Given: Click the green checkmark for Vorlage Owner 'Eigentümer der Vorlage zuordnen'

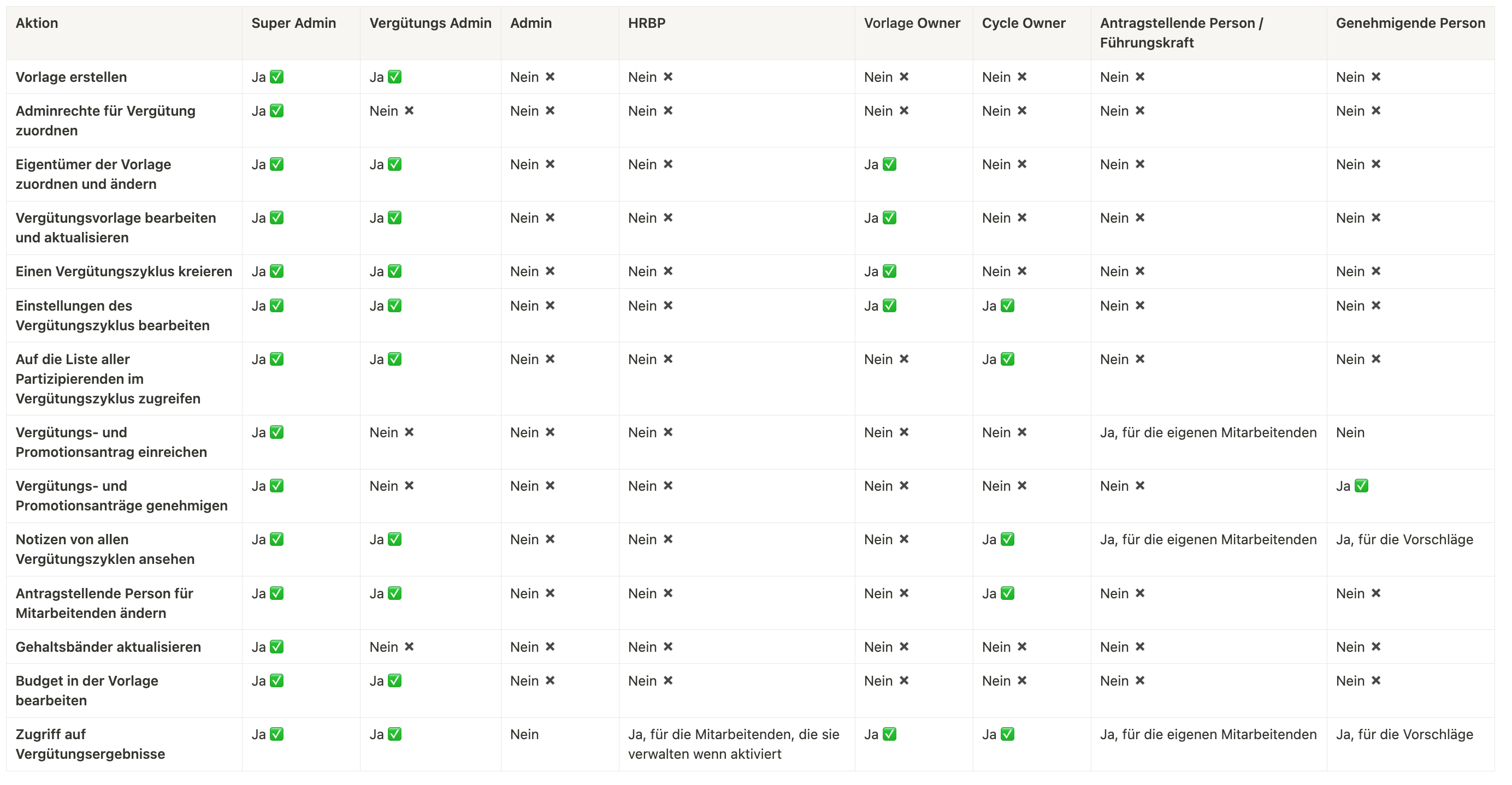Looking at the screenshot, I should (x=890, y=164).
